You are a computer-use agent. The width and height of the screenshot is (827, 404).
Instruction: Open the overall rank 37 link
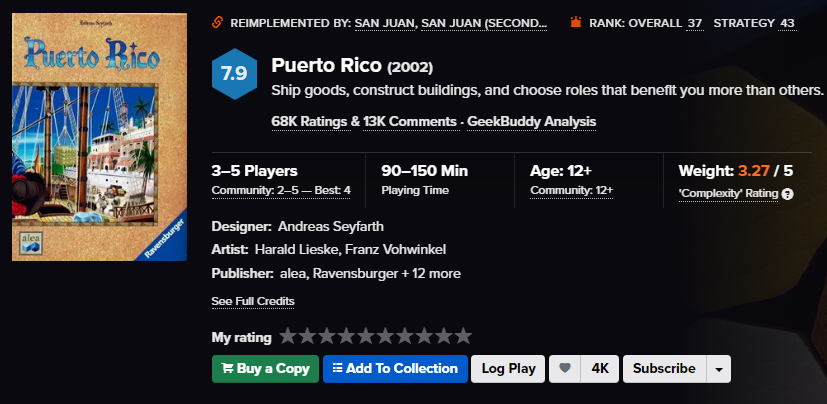tap(694, 22)
